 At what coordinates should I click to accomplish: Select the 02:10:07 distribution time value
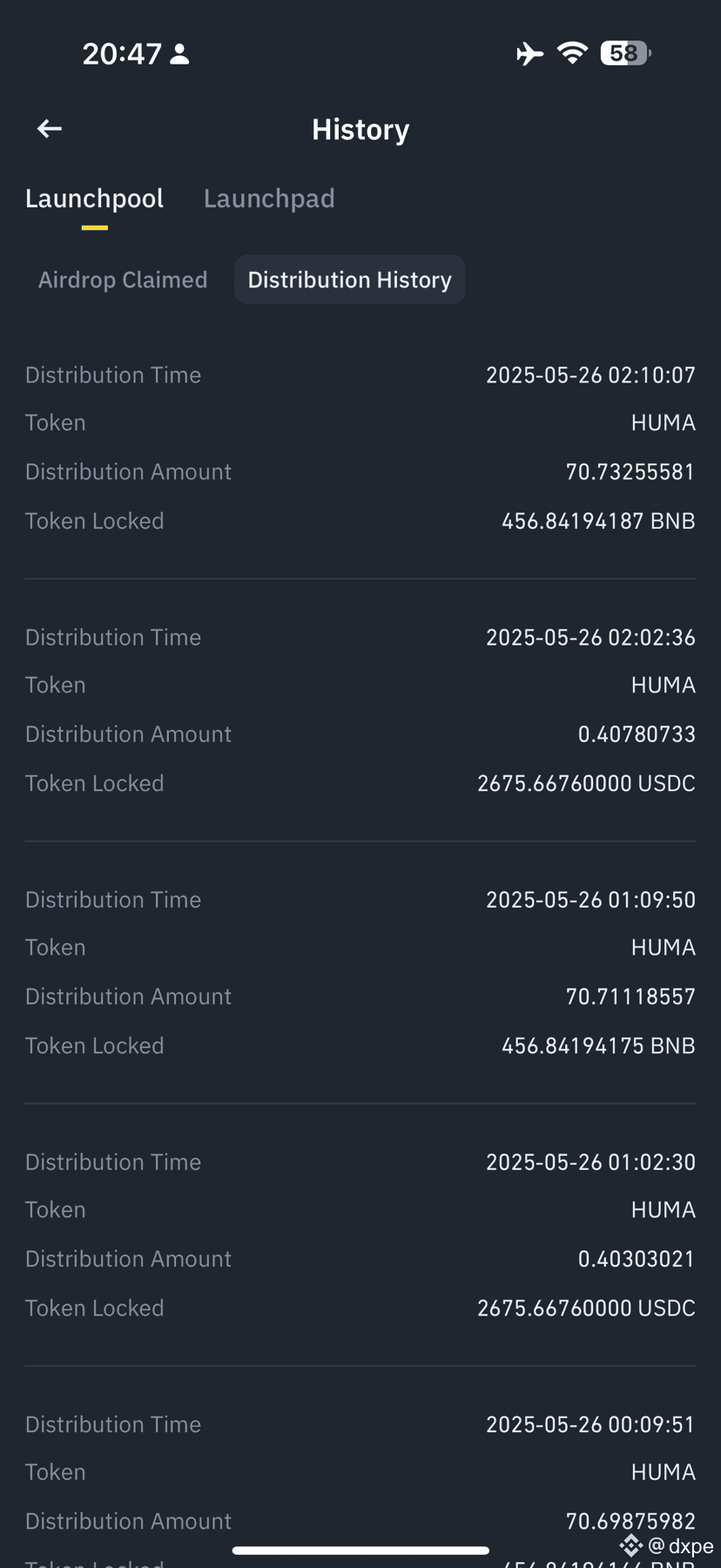[590, 375]
